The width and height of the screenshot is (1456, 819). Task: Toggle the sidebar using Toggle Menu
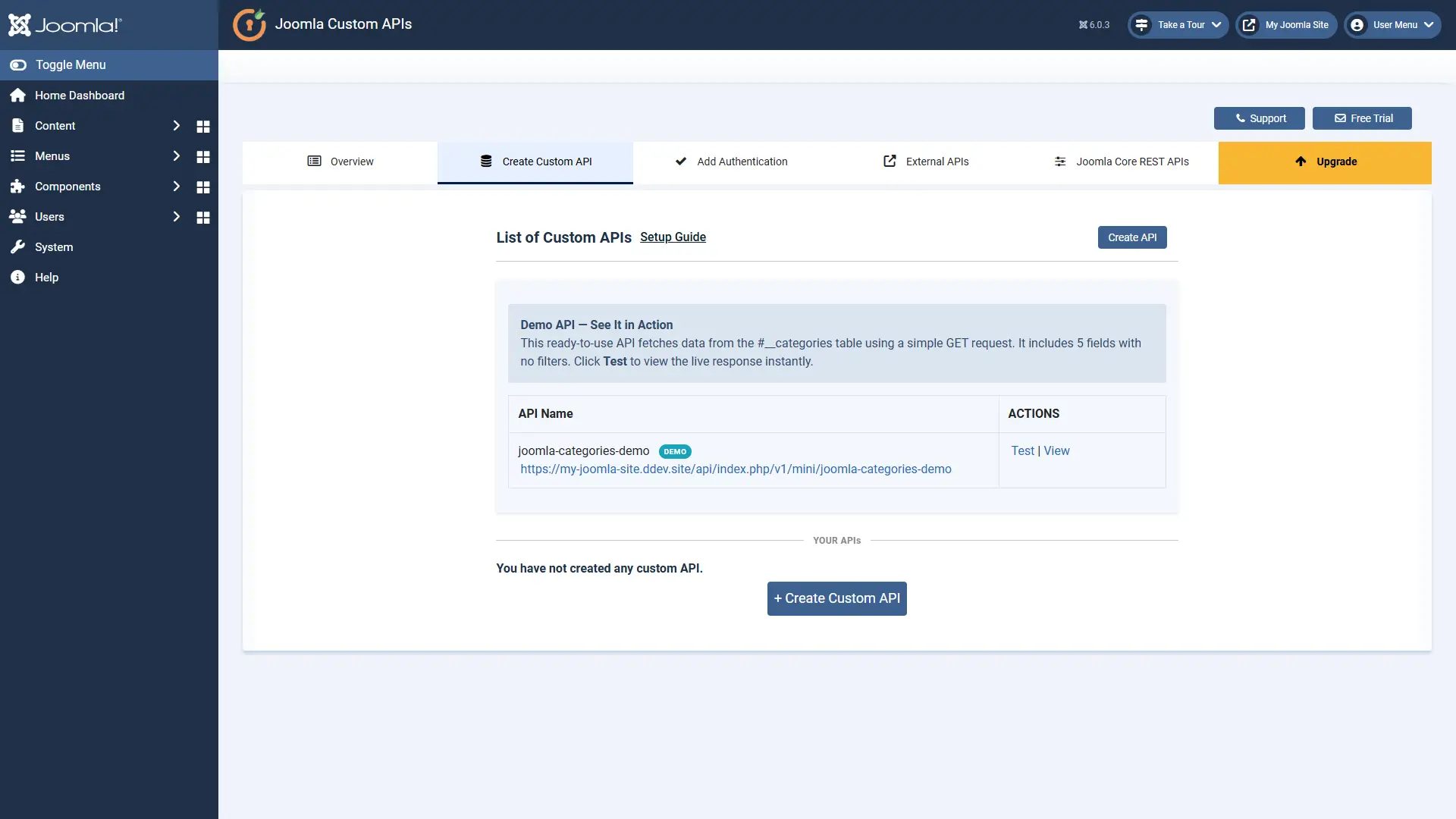click(70, 64)
